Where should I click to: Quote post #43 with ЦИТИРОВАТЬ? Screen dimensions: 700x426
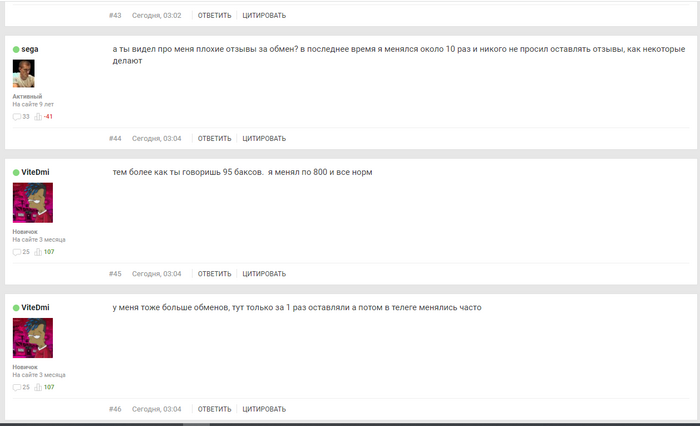(x=264, y=15)
